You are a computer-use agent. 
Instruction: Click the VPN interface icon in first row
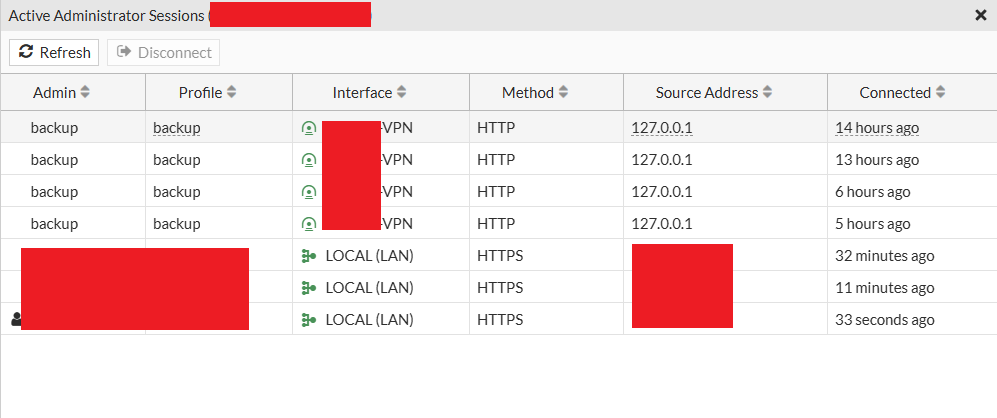(x=309, y=128)
